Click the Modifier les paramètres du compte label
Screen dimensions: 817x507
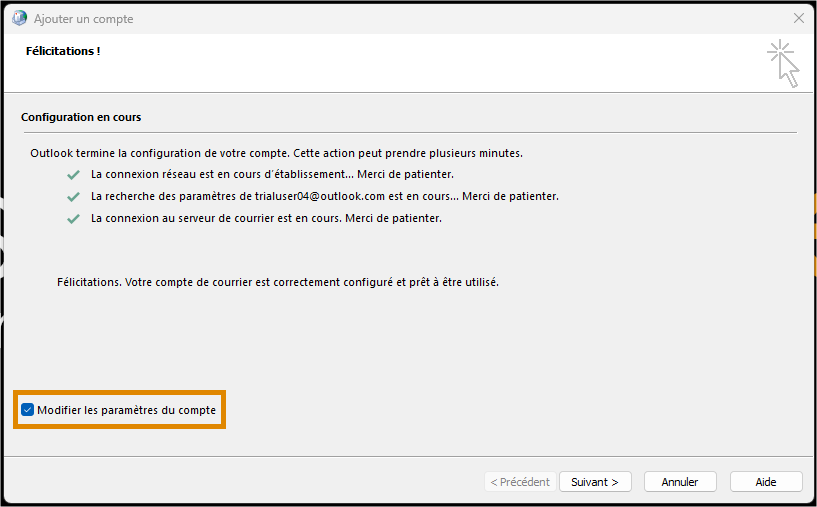click(126, 410)
